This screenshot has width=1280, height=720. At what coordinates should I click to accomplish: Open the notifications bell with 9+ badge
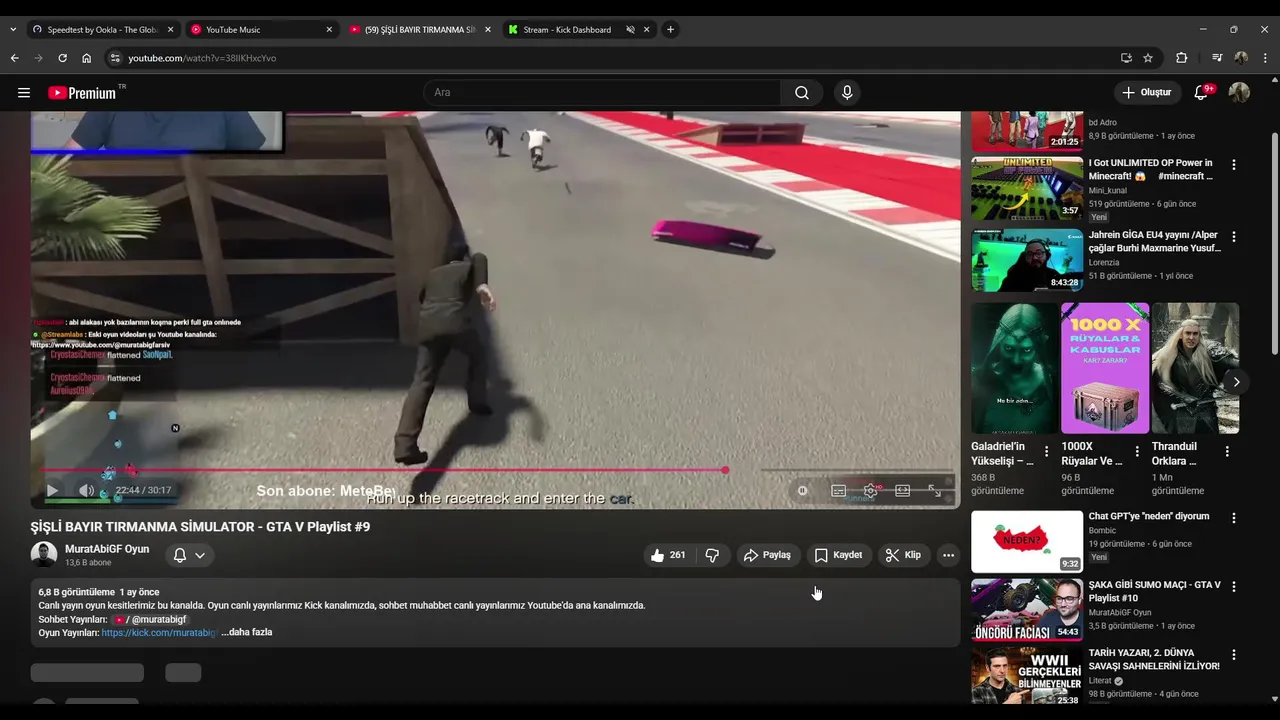click(x=1202, y=93)
